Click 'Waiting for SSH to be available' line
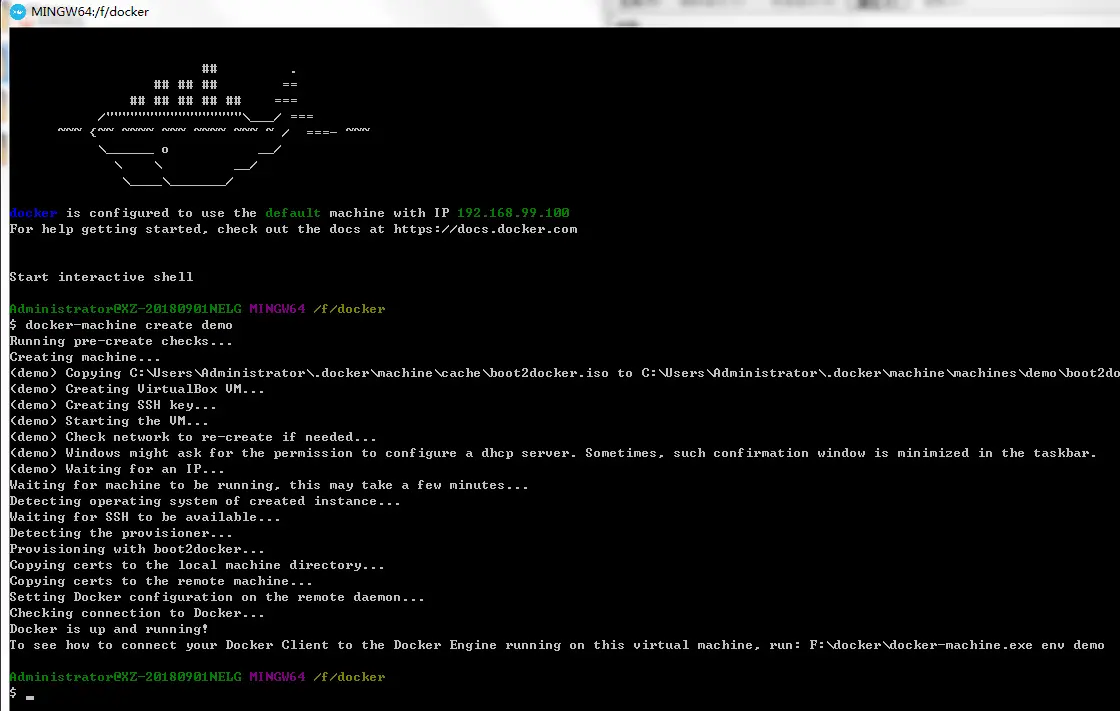 pos(145,517)
